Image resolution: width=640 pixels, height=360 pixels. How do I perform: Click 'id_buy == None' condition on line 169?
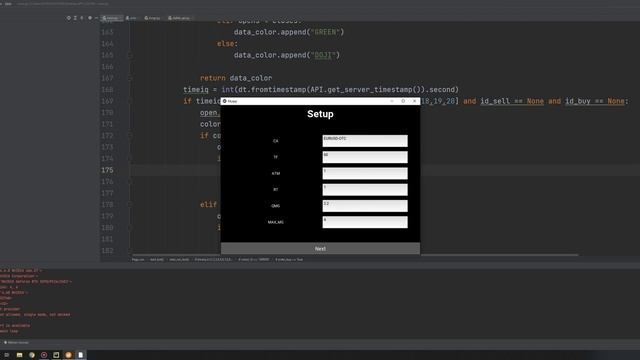pos(594,101)
